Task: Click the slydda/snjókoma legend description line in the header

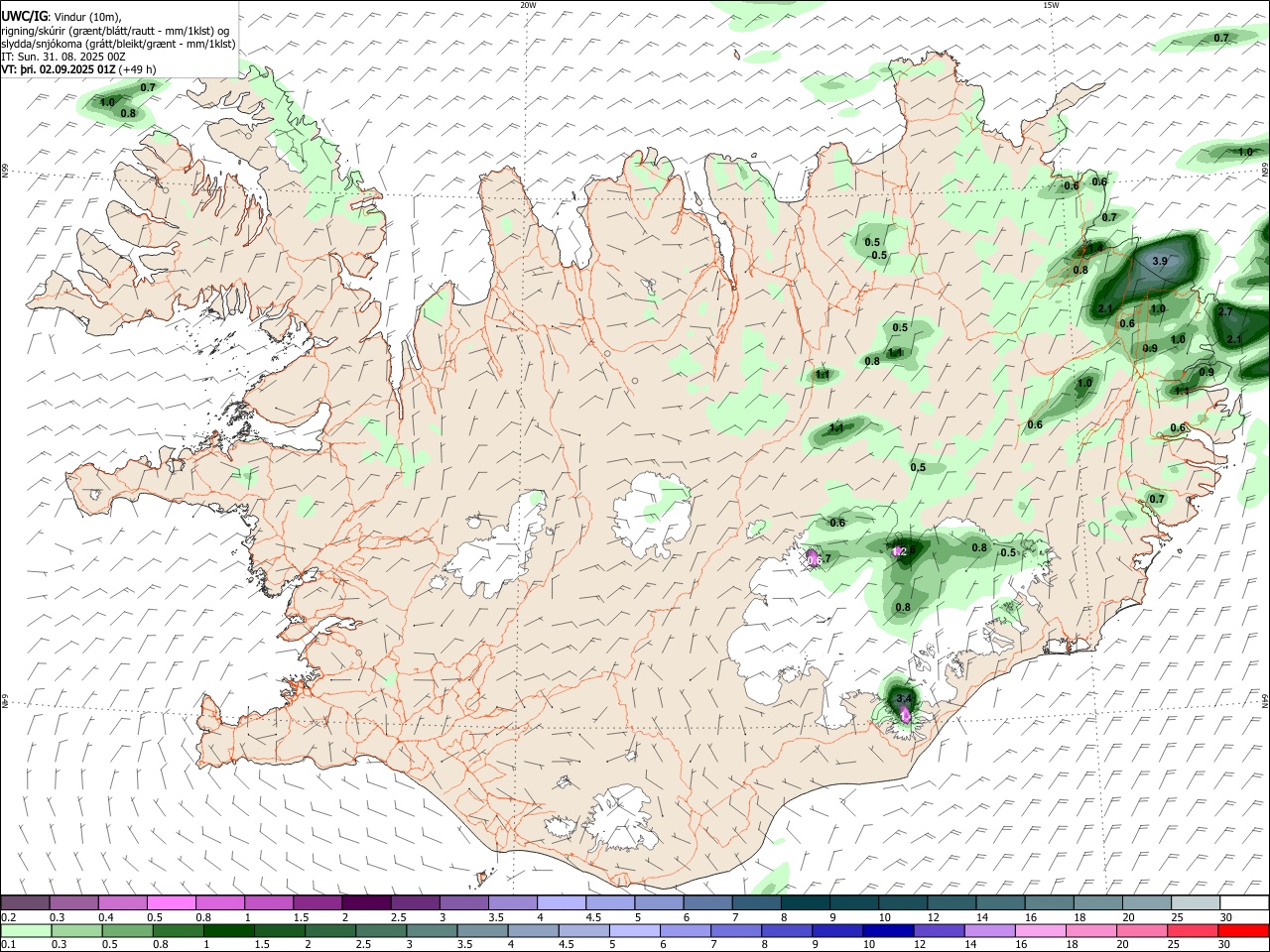Action: pos(118,44)
